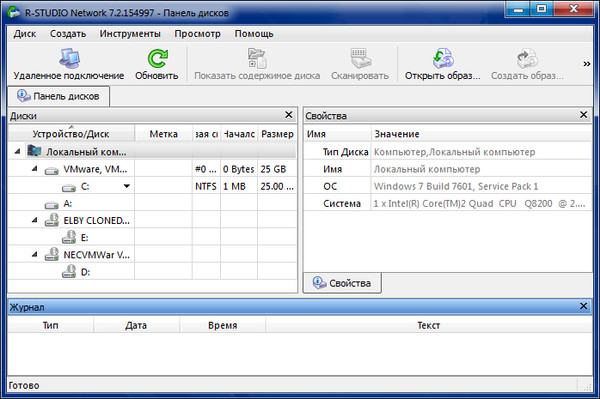
Task: Click the Текст column header in journal
Action: [x=429, y=325]
